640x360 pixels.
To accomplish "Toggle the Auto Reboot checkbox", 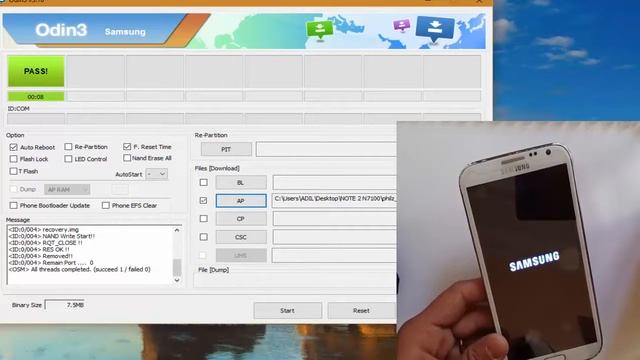I will (x=13, y=147).
